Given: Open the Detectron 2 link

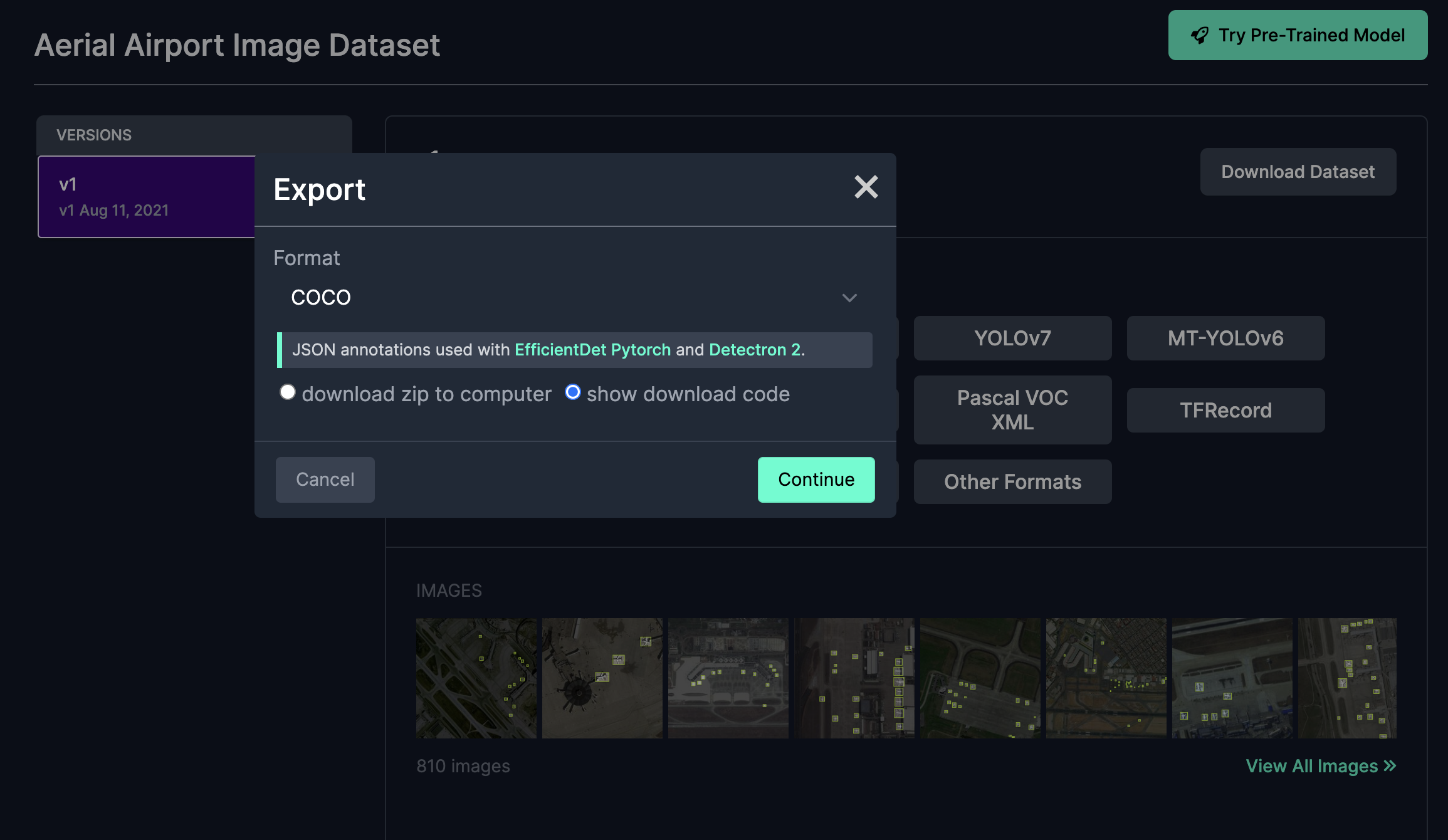Looking at the screenshot, I should [x=755, y=350].
